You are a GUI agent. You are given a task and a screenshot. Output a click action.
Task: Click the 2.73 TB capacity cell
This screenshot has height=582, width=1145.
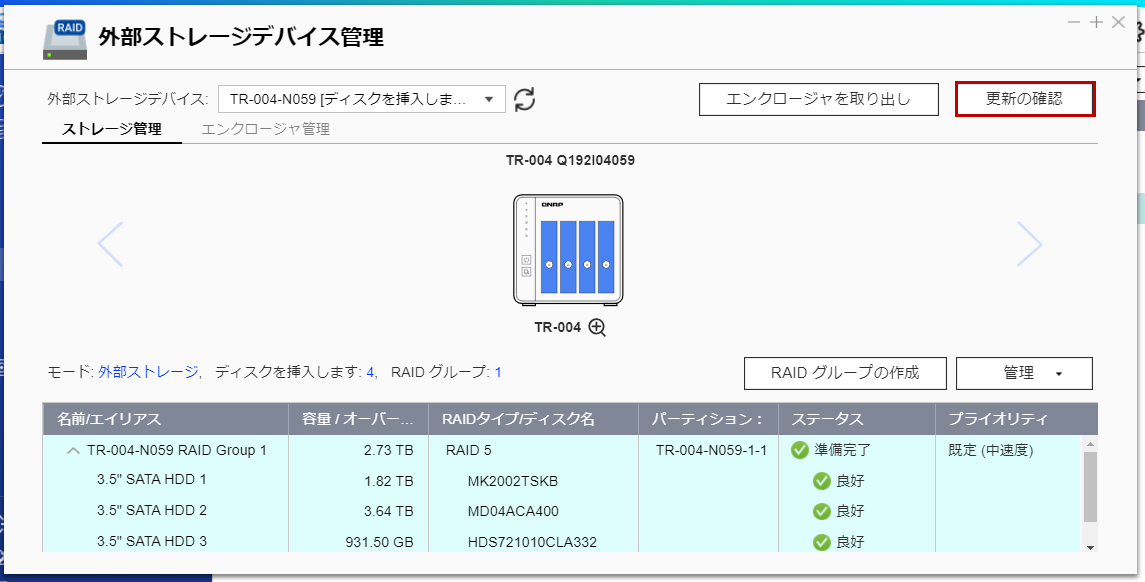[x=388, y=451]
